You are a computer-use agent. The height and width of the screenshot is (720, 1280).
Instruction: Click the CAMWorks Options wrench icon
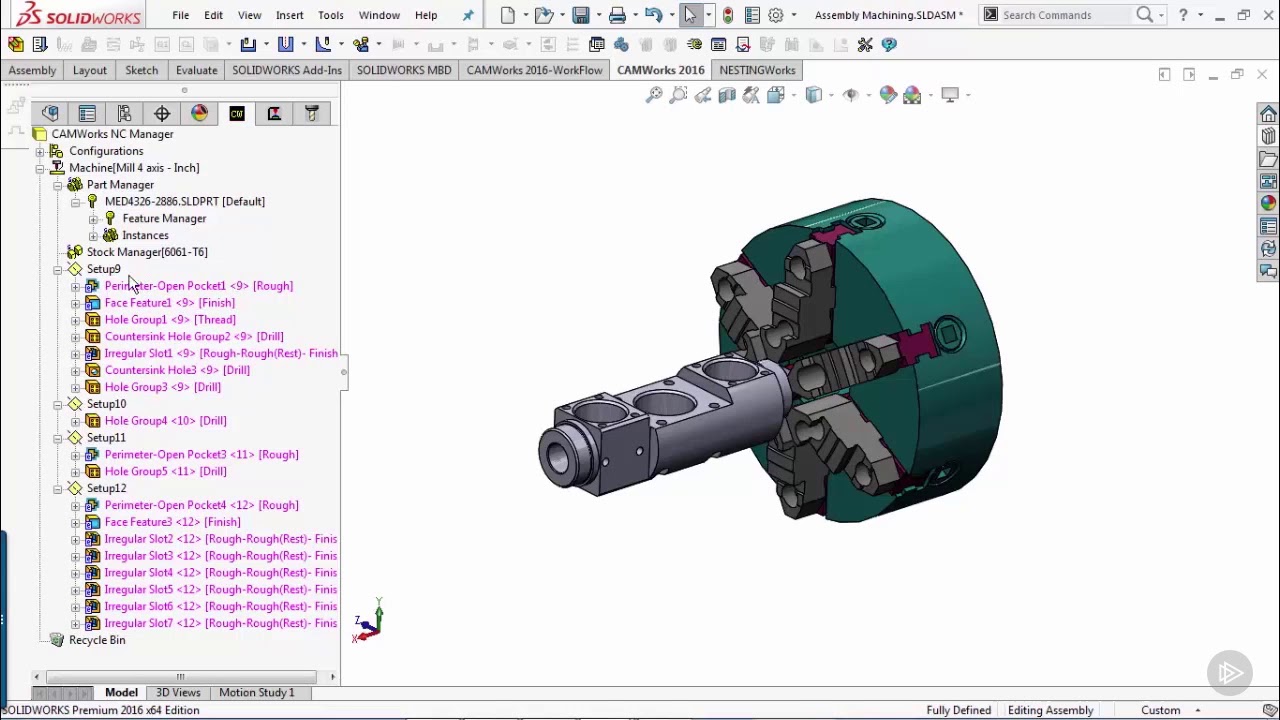point(865,44)
